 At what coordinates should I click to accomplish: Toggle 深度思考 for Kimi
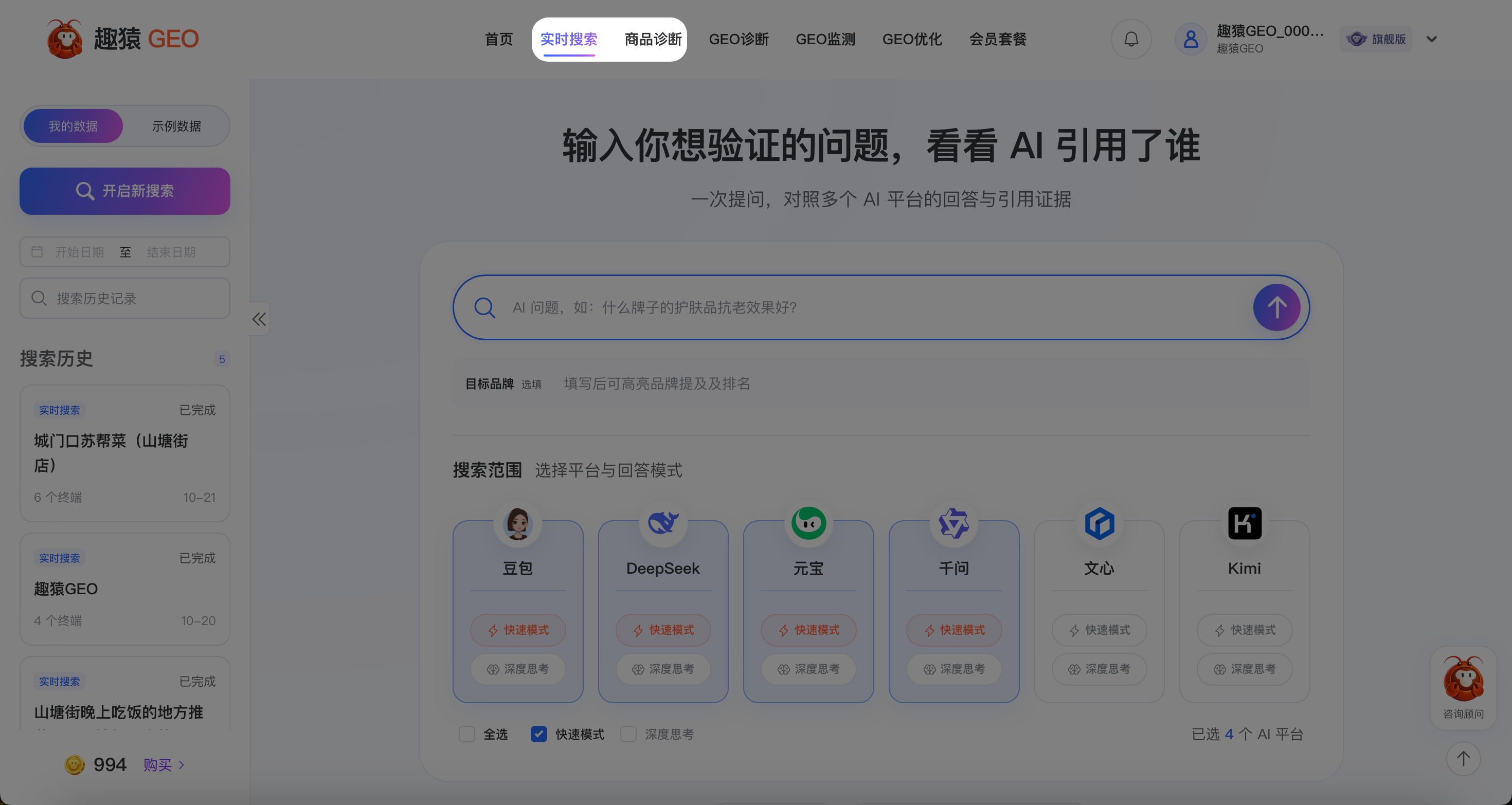pos(1245,669)
